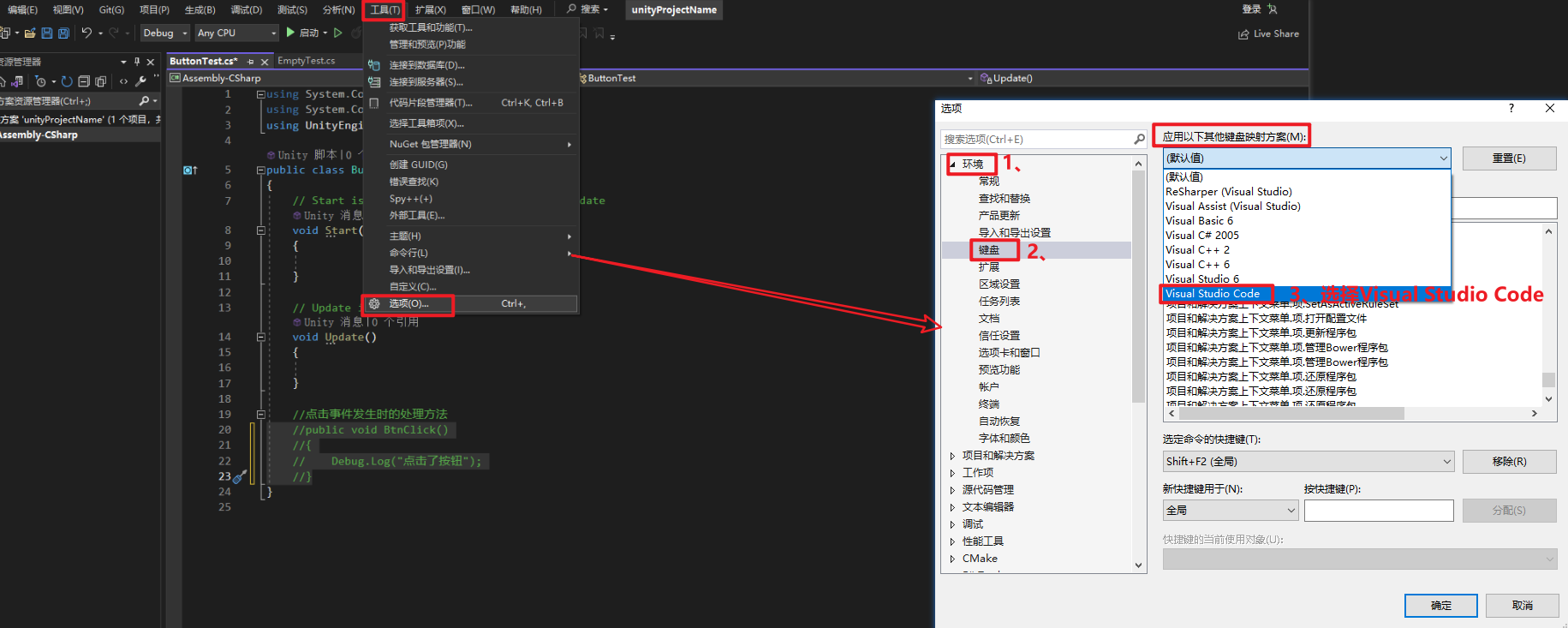The width and height of the screenshot is (1568, 628).
Task: Click the Undo arrow icon
Action: [86, 33]
